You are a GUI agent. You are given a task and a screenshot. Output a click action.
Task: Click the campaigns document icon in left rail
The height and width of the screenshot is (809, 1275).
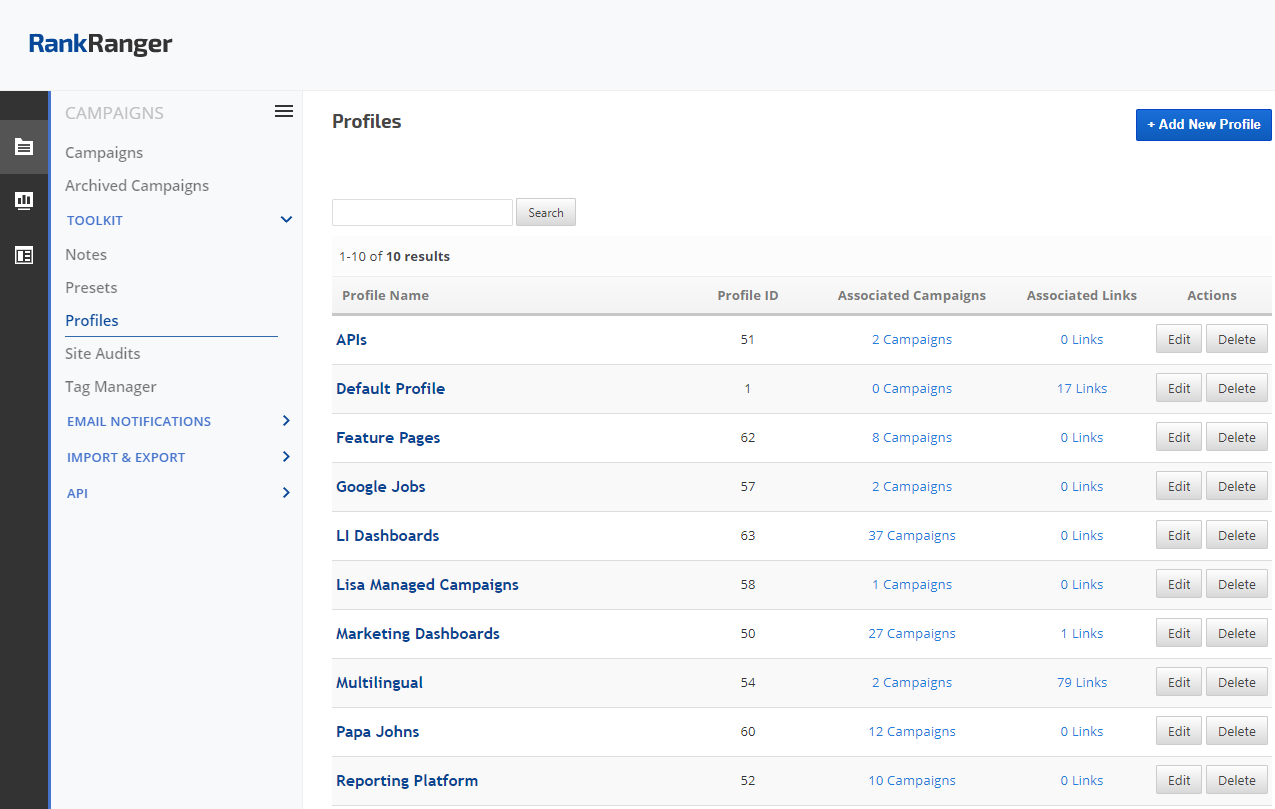click(24, 147)
